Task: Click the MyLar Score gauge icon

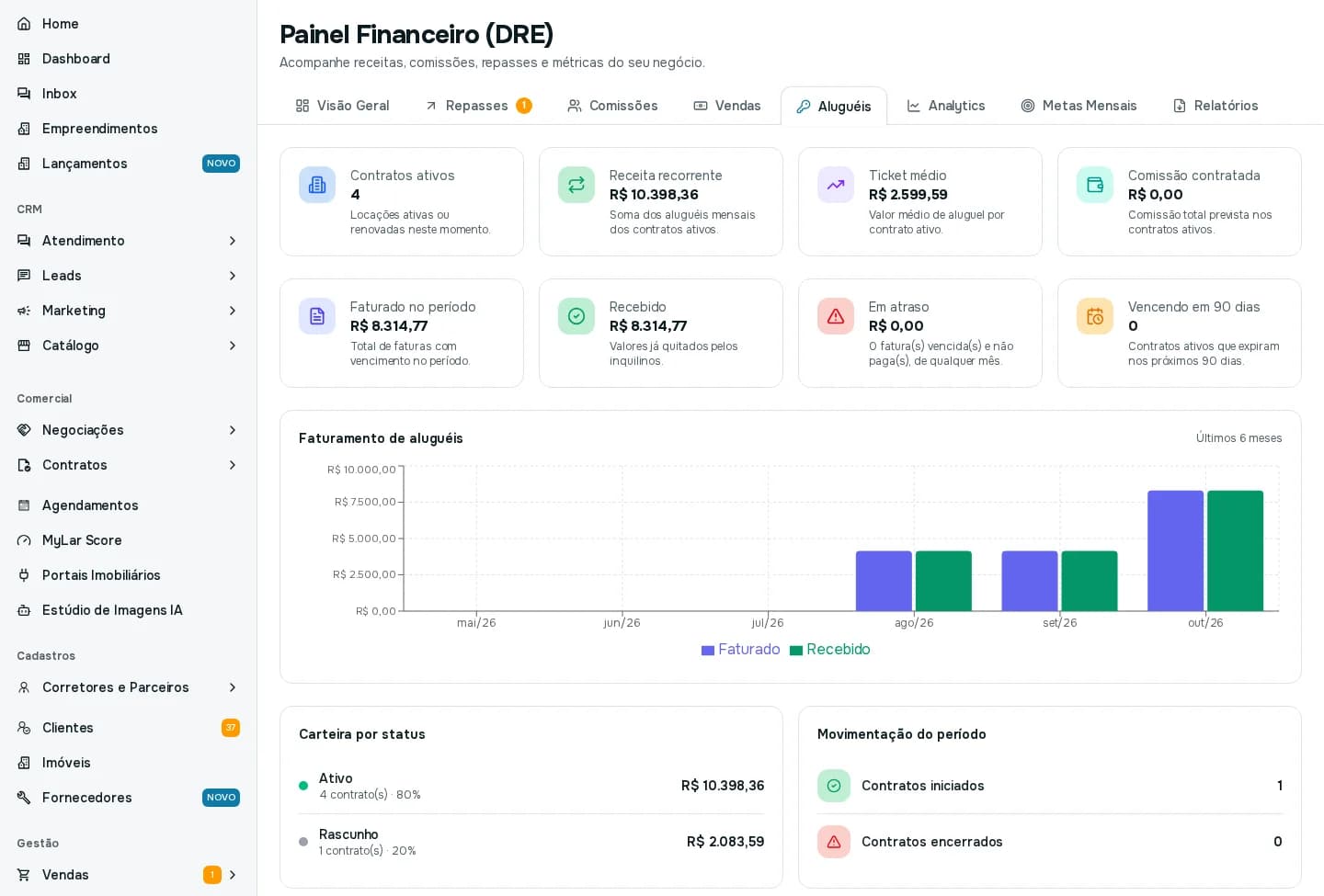Action: [x=24, y=540]
